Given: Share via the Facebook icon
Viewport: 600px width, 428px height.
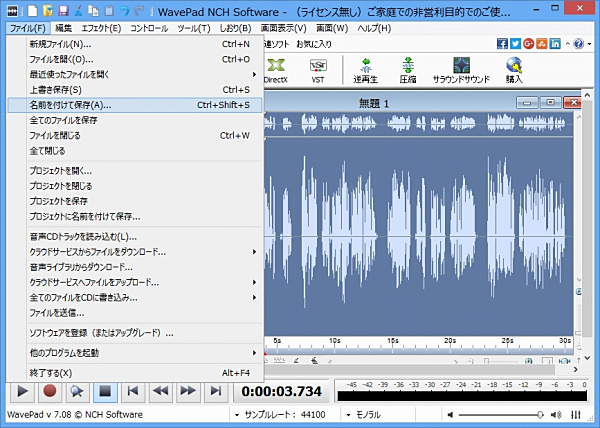Looking at the screenshot, I should click(502, 44).
